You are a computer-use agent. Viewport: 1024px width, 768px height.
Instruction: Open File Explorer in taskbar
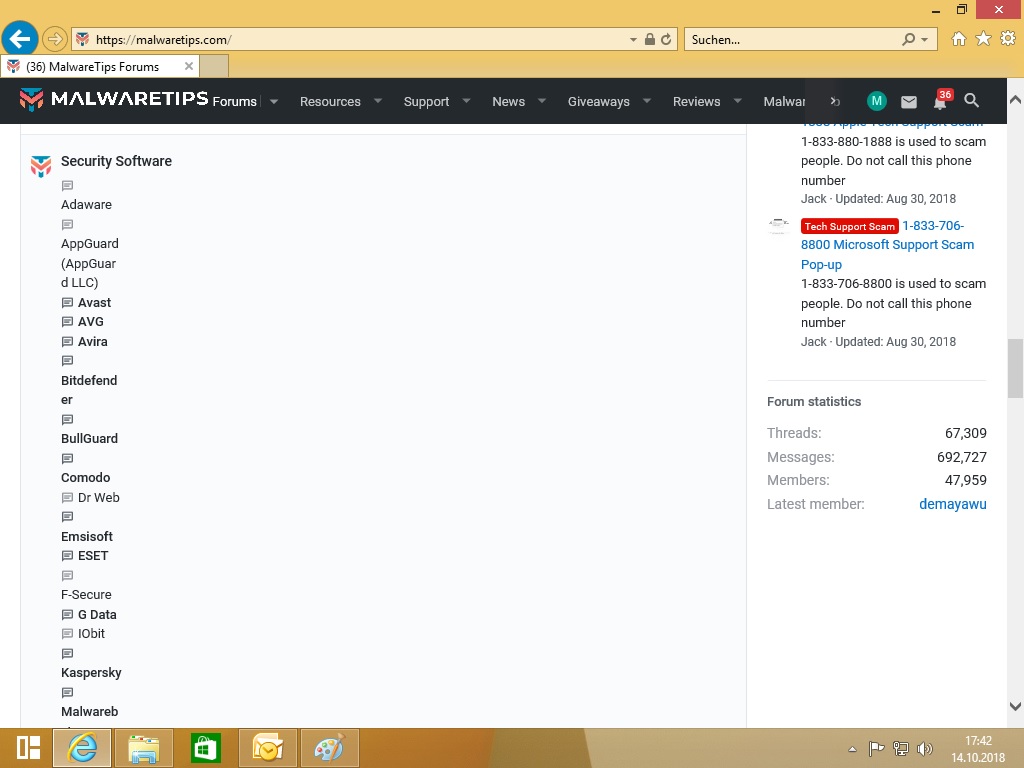click(x=144, y=748)
